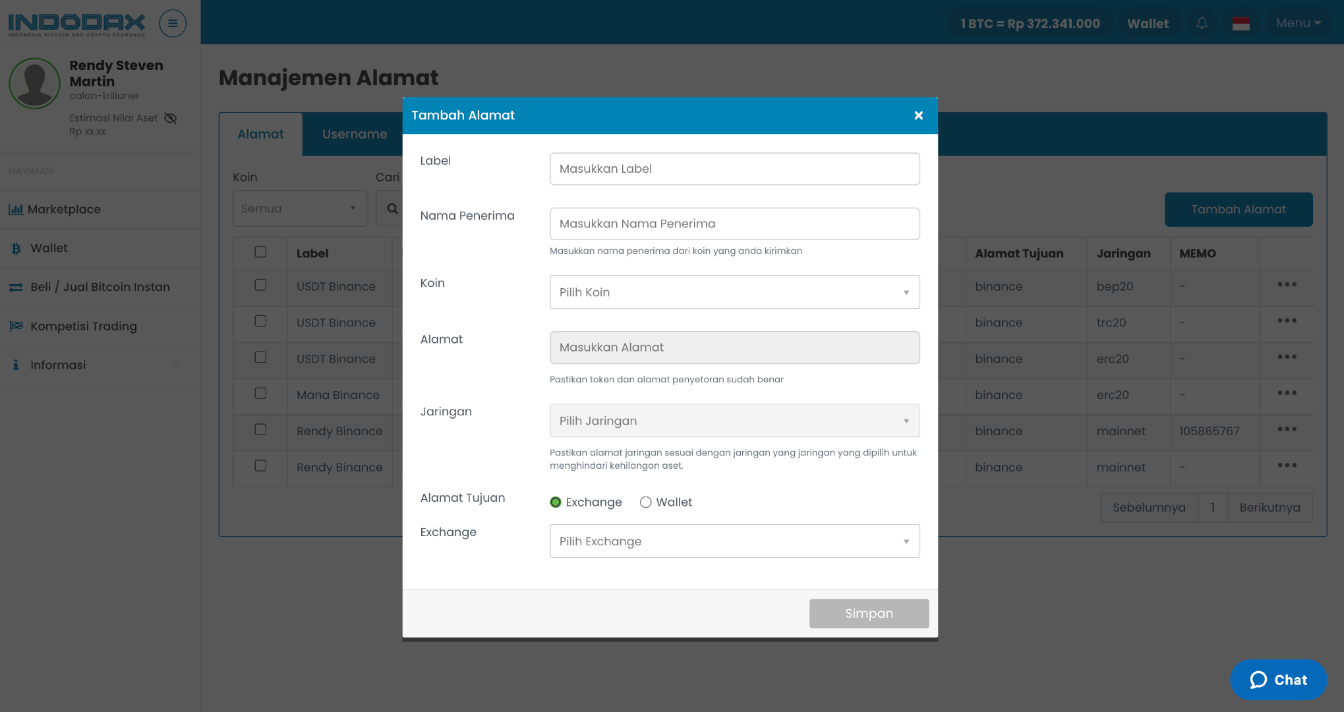Click the Simpan button
This screenshot has height=712, width=1344.
(868, 614)
